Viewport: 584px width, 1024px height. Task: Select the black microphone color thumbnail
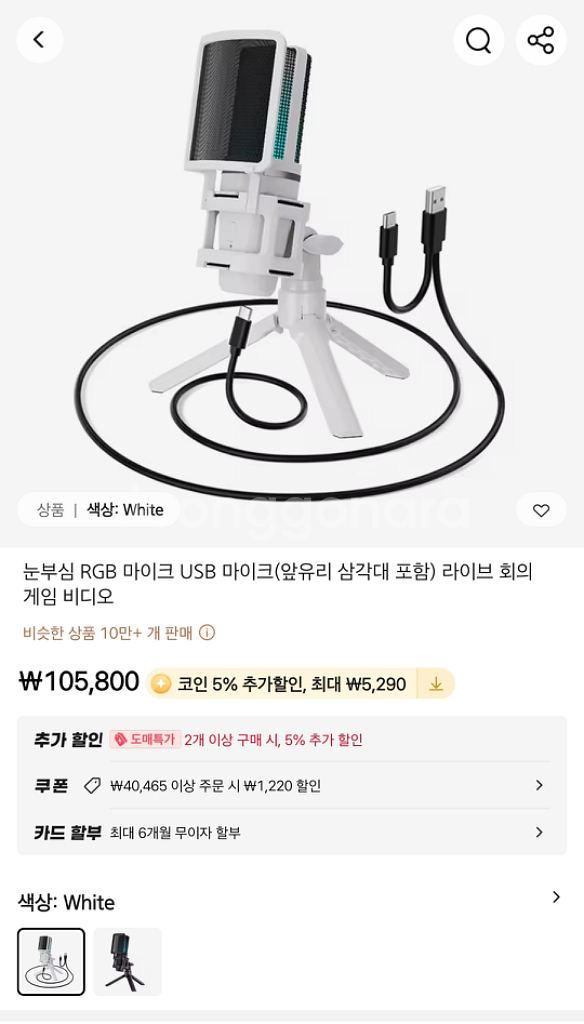[x=127, y=961]
